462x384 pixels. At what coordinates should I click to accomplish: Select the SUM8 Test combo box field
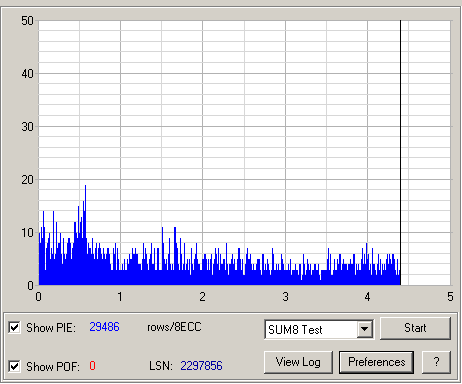coord(319,329)
